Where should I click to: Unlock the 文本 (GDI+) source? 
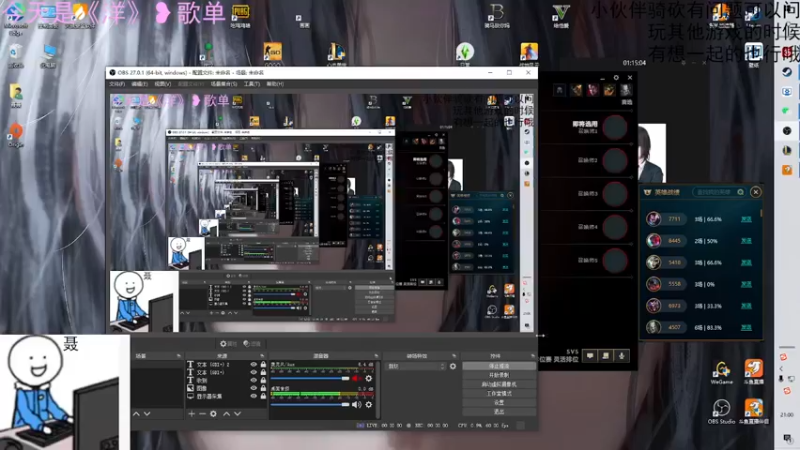coord(263,372)
